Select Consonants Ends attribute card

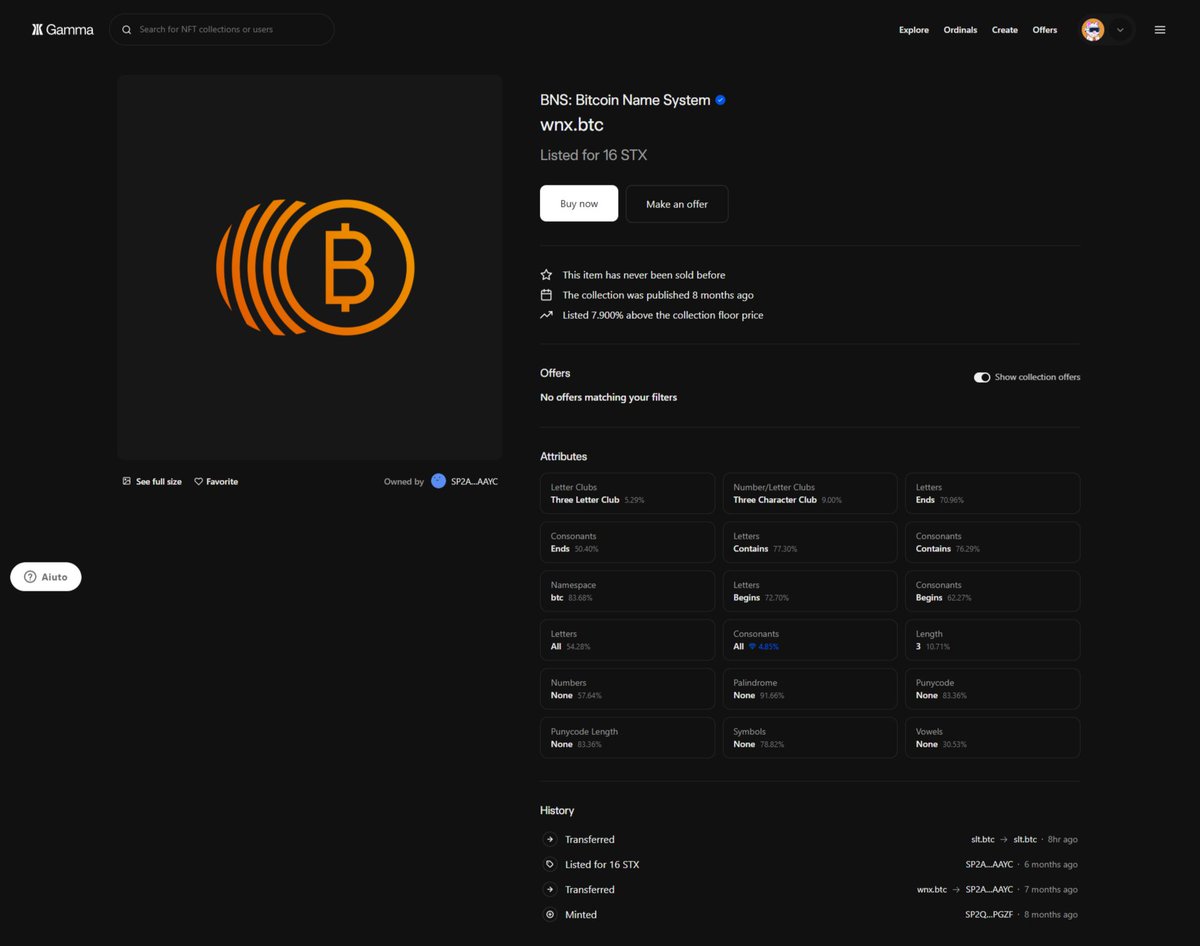coord(627,542)
